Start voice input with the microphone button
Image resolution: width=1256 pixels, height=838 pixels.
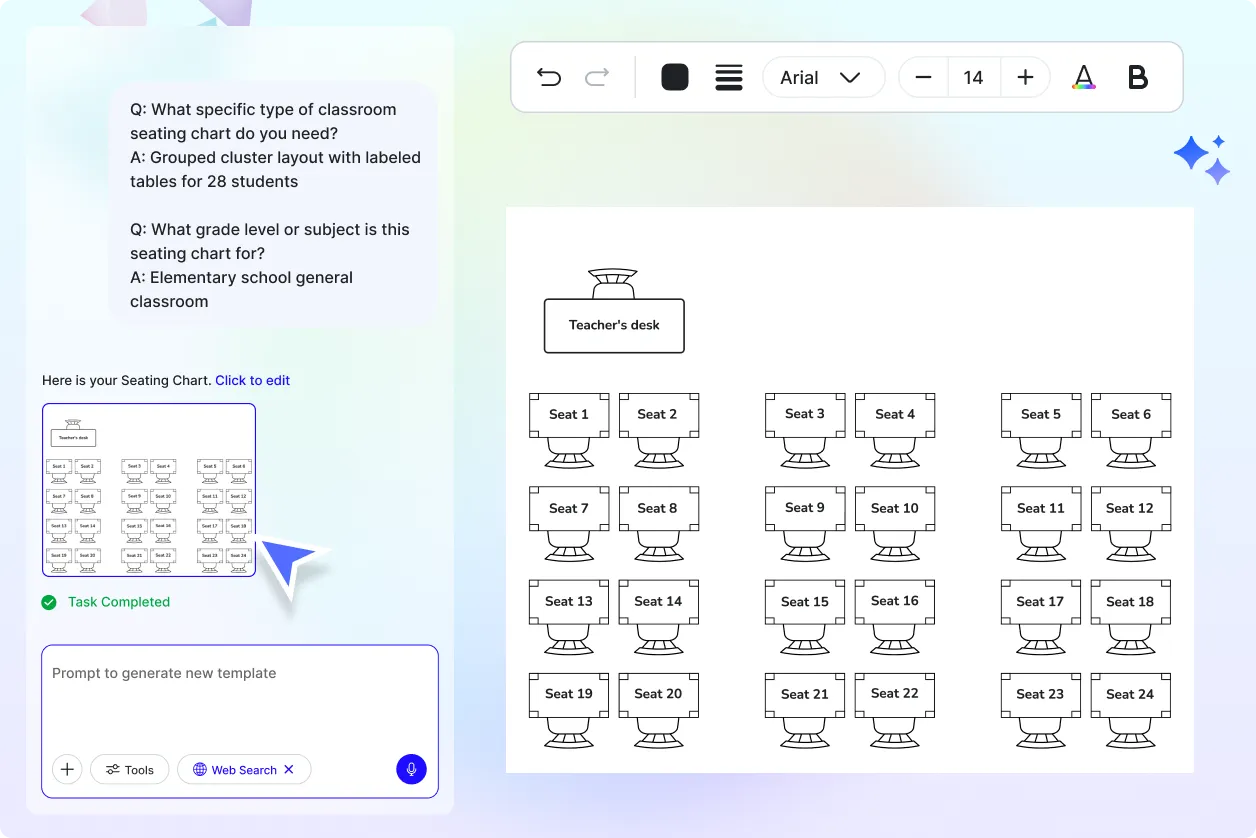411,769
